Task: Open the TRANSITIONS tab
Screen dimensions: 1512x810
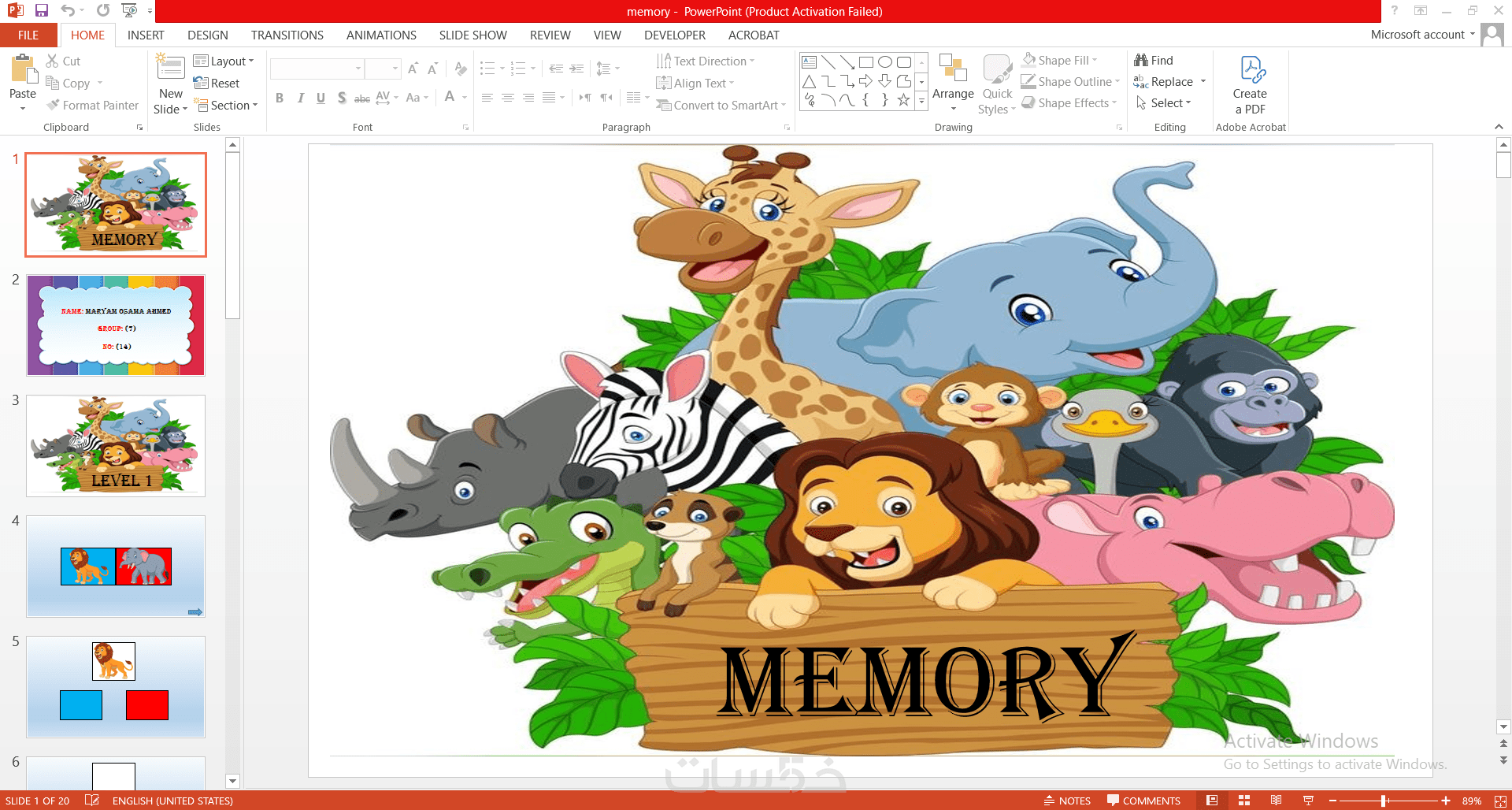Action: tap(287, 35)
